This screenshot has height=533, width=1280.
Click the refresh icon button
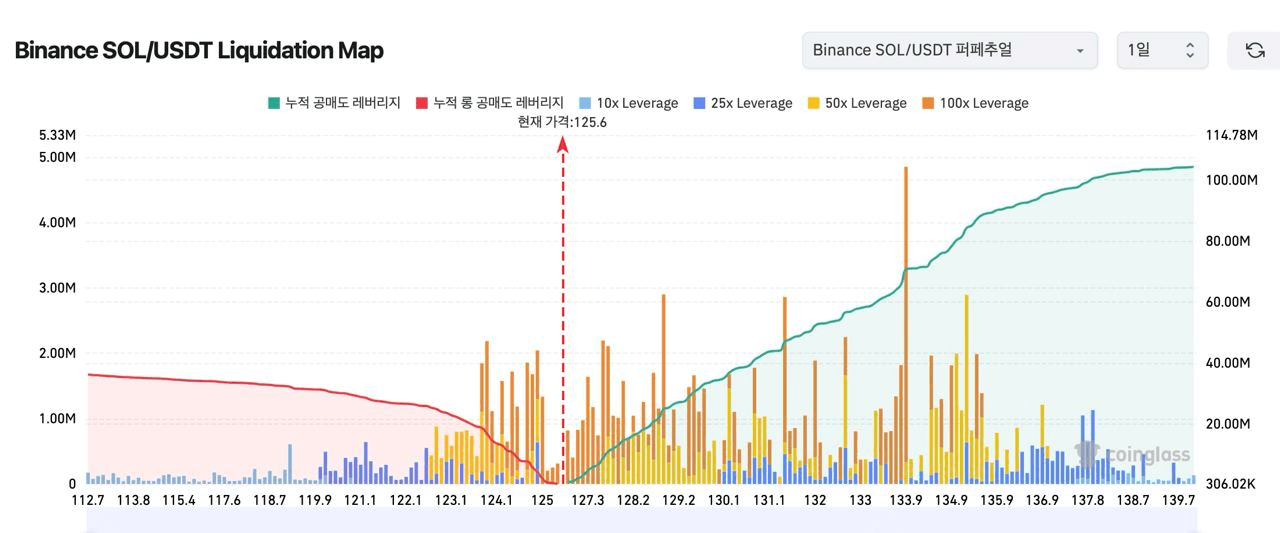point(1254,50)
